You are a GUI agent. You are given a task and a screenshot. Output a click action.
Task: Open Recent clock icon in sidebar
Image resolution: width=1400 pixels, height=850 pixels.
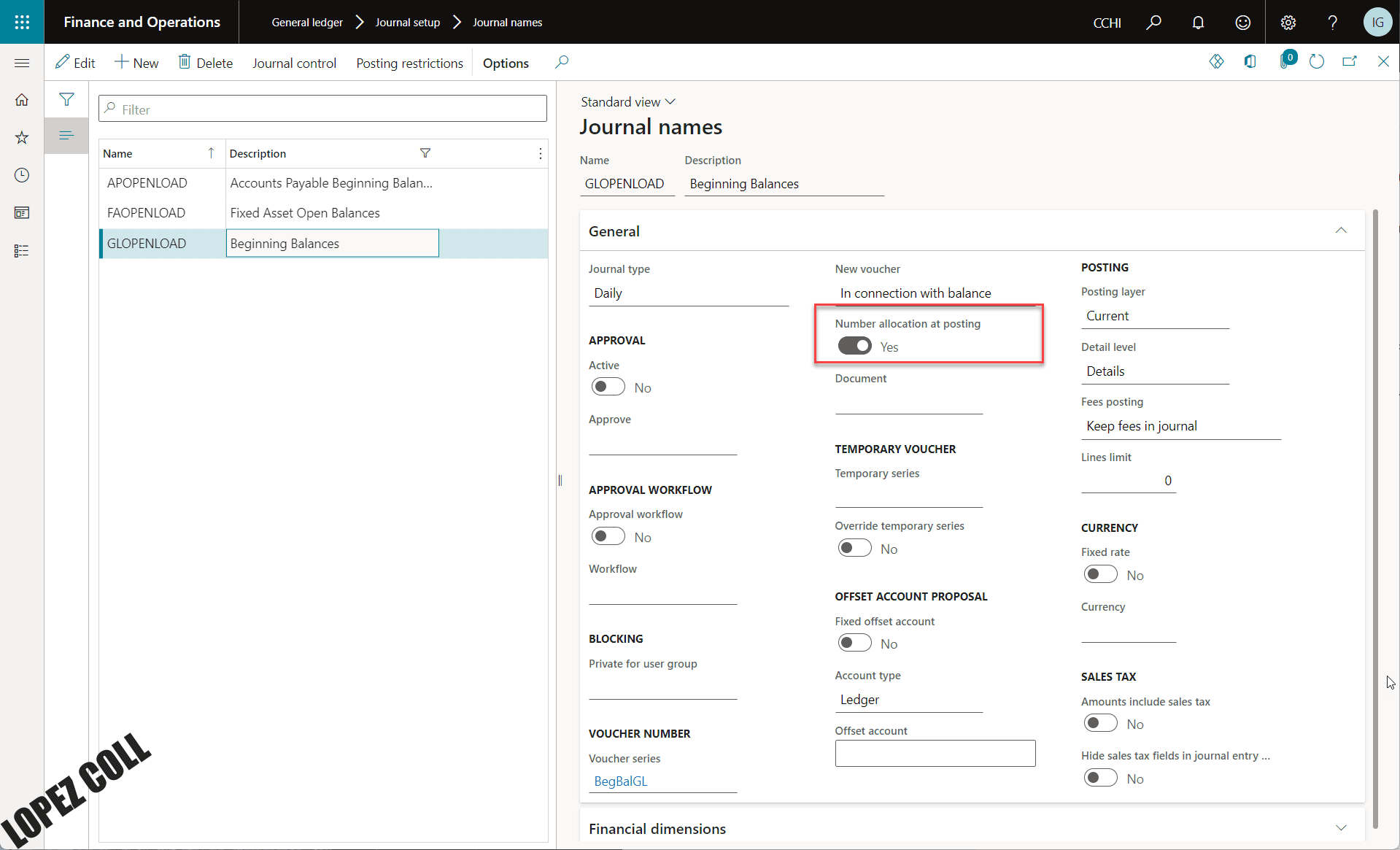22,175
